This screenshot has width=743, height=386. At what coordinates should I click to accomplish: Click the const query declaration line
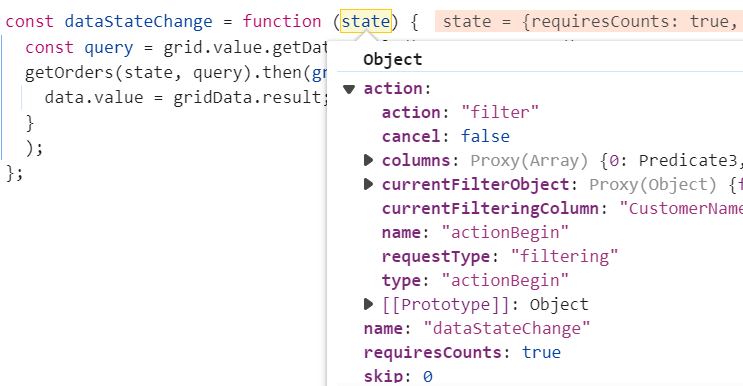point(176,48)
